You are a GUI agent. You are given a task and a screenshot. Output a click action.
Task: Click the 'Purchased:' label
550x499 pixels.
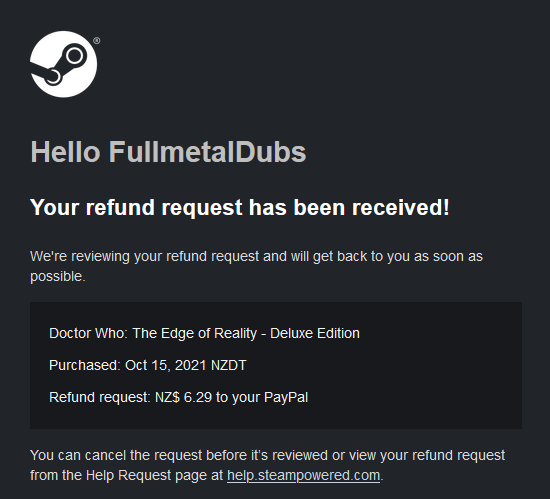point(85,365)
